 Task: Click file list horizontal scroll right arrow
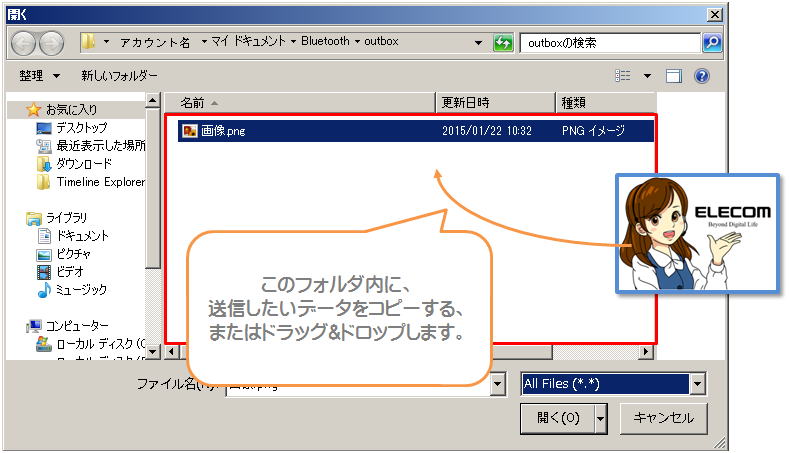[645, 352]
